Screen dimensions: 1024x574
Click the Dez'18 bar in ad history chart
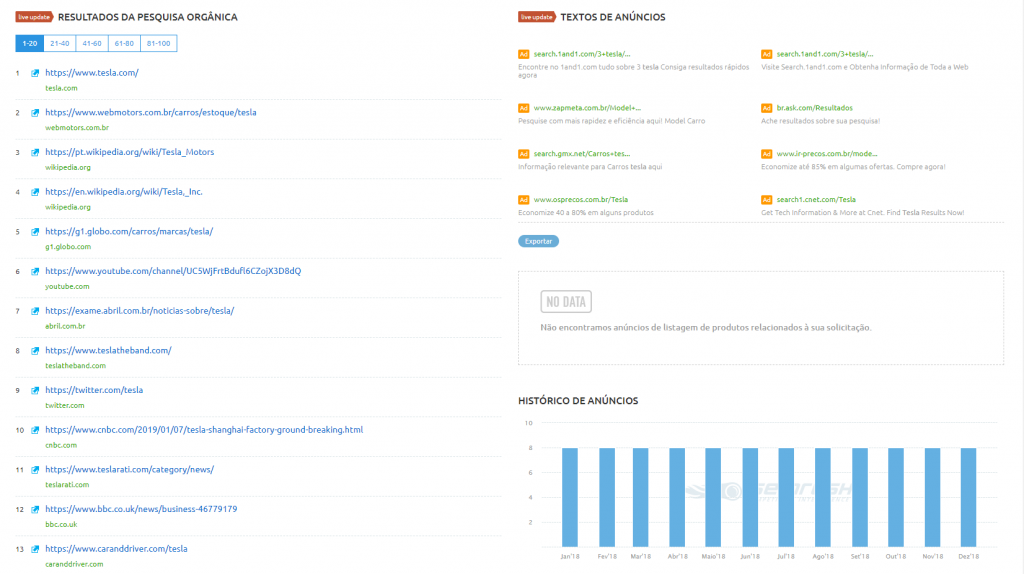point(968,498)
